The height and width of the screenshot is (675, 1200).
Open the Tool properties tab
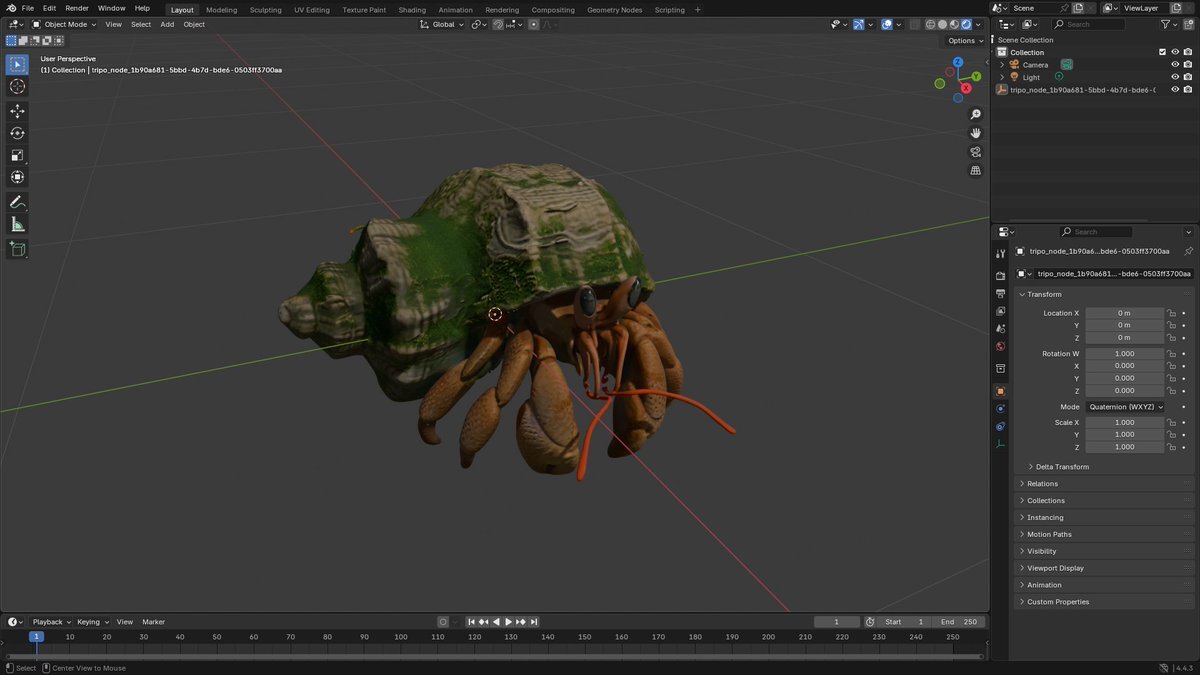[1000, 252]
